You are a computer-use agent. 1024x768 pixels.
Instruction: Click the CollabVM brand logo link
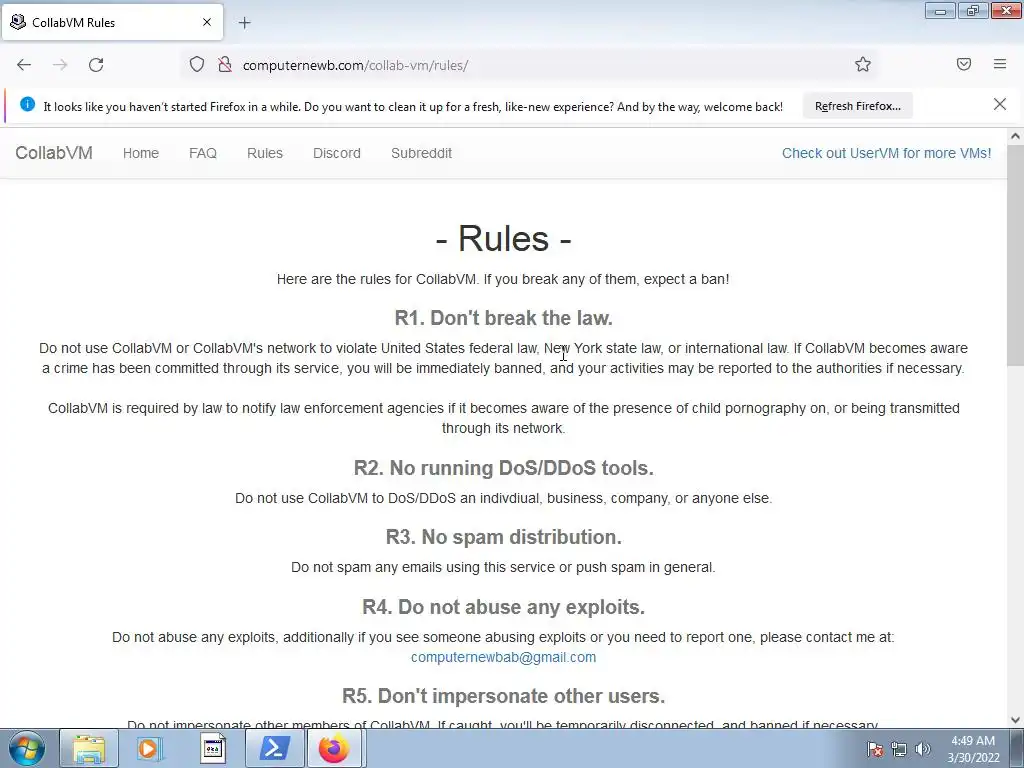(x=54, y=153)
